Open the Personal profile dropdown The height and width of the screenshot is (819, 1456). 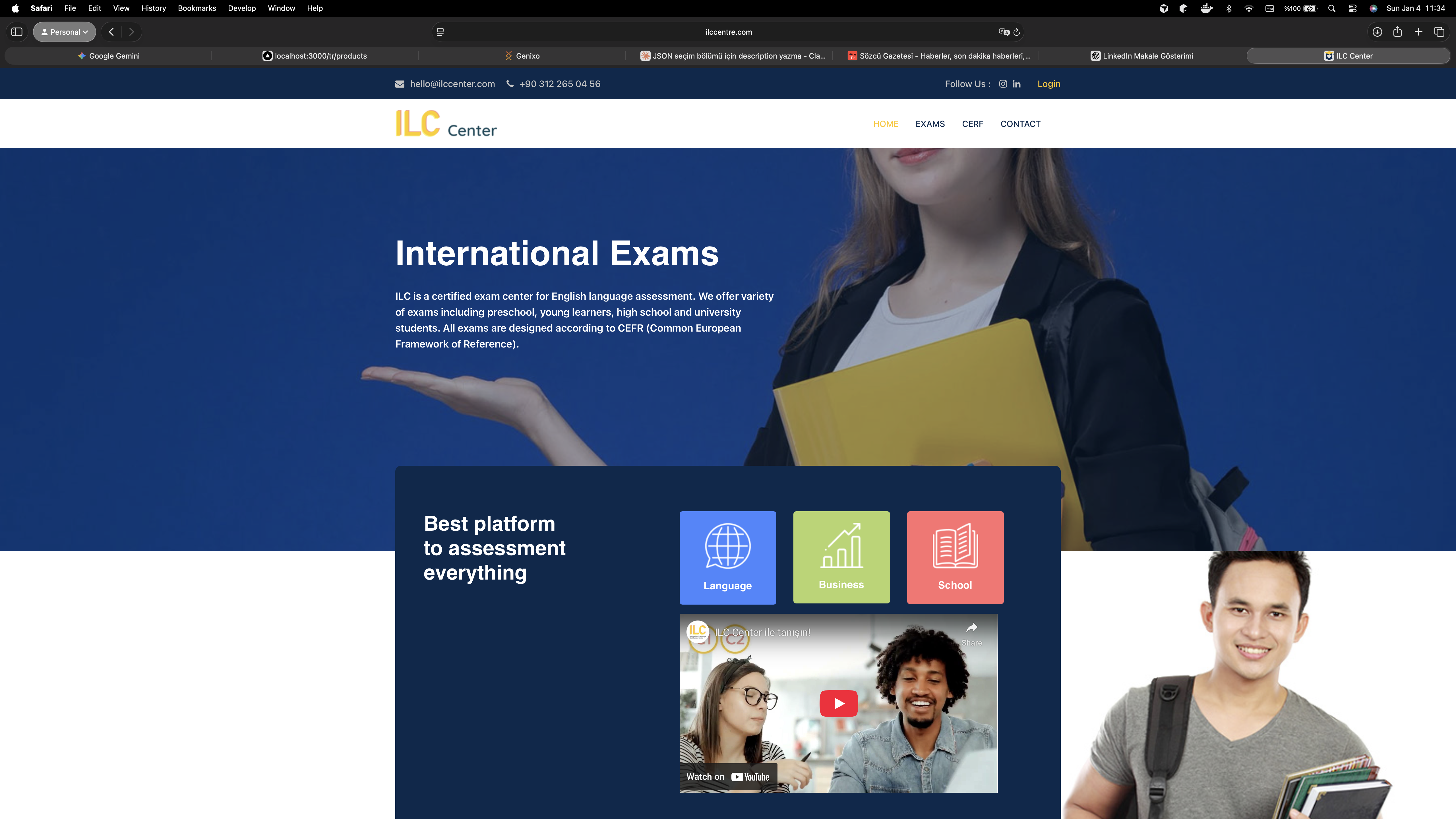pos(64,32)
